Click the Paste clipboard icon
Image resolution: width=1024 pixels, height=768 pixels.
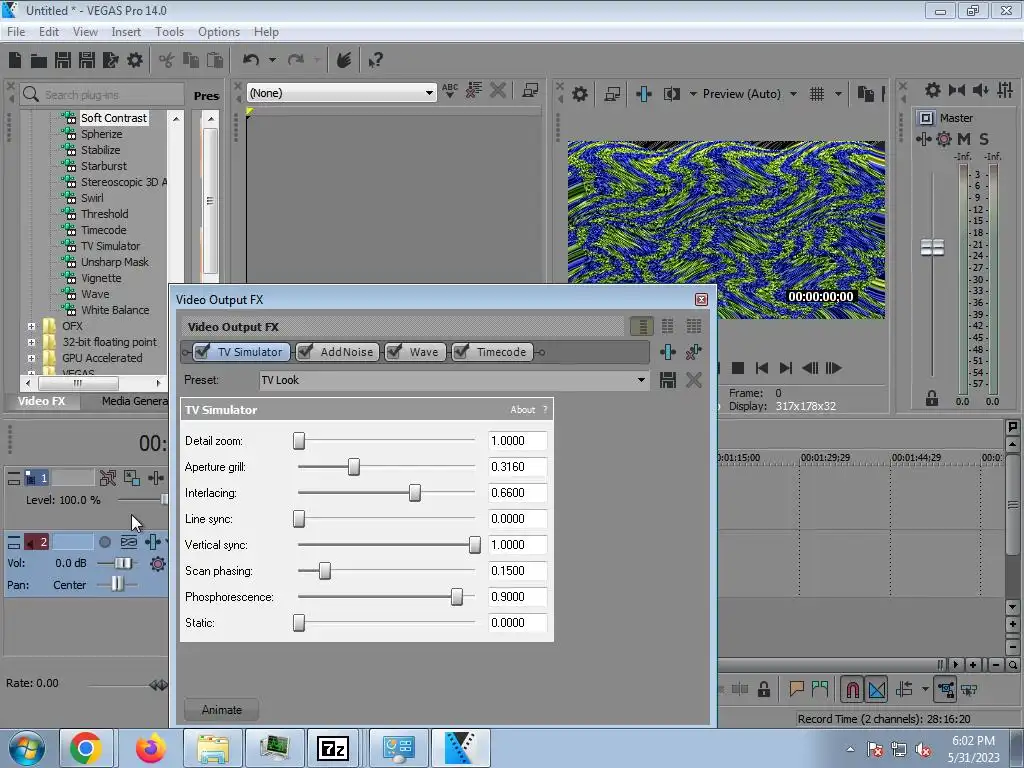[x=215, y=60]
